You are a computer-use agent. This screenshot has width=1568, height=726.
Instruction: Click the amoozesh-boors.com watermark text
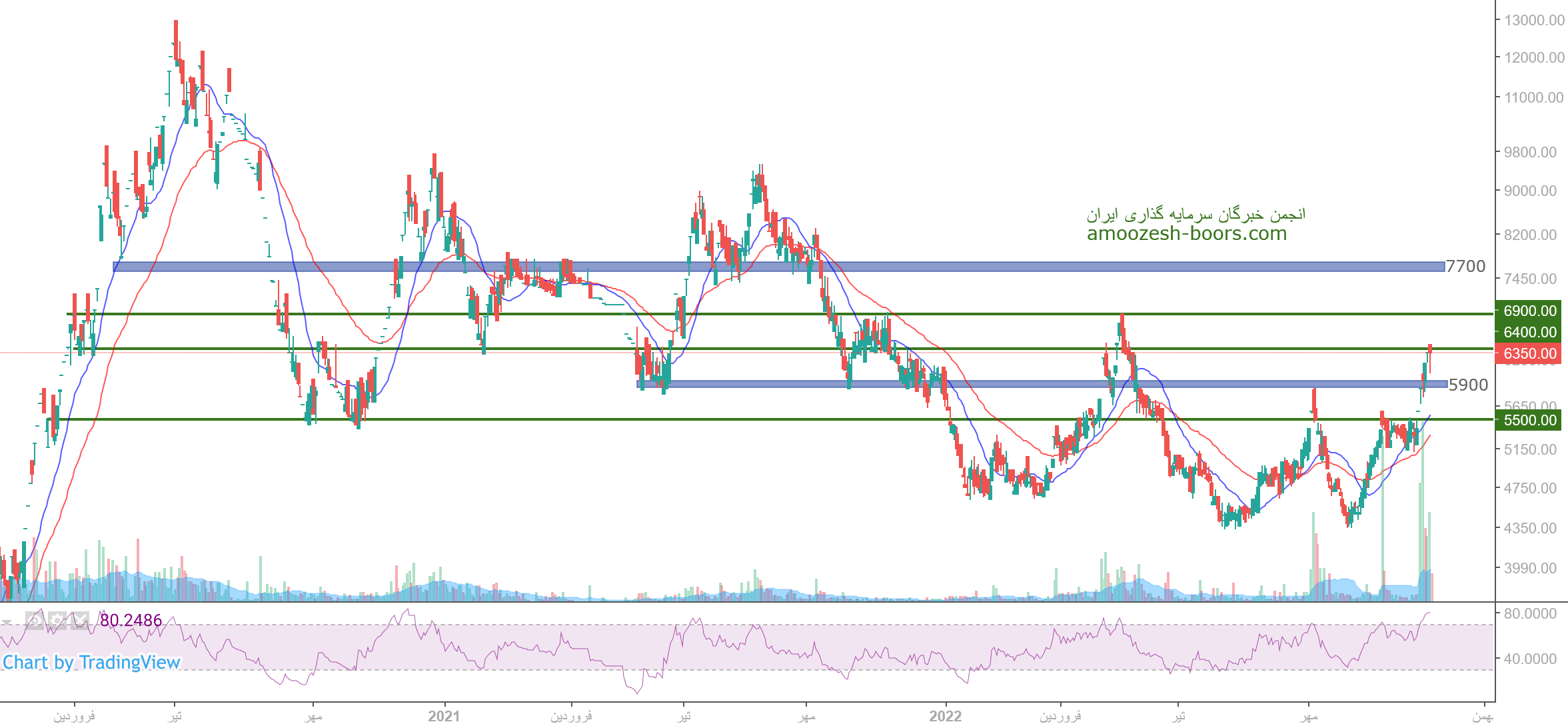click(1186, 234)
